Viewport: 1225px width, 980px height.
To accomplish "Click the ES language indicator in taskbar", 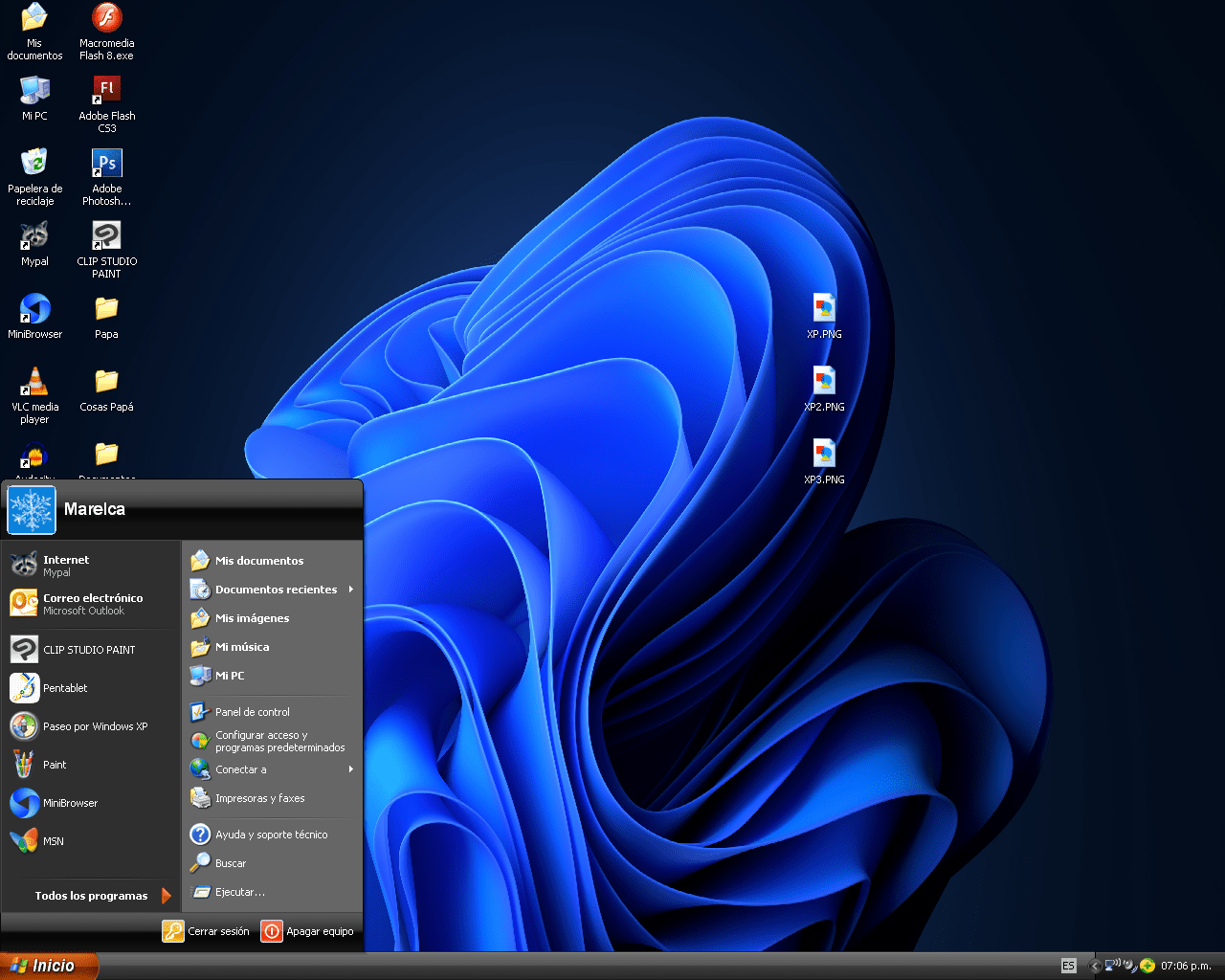I will (x=1069, y=966).
